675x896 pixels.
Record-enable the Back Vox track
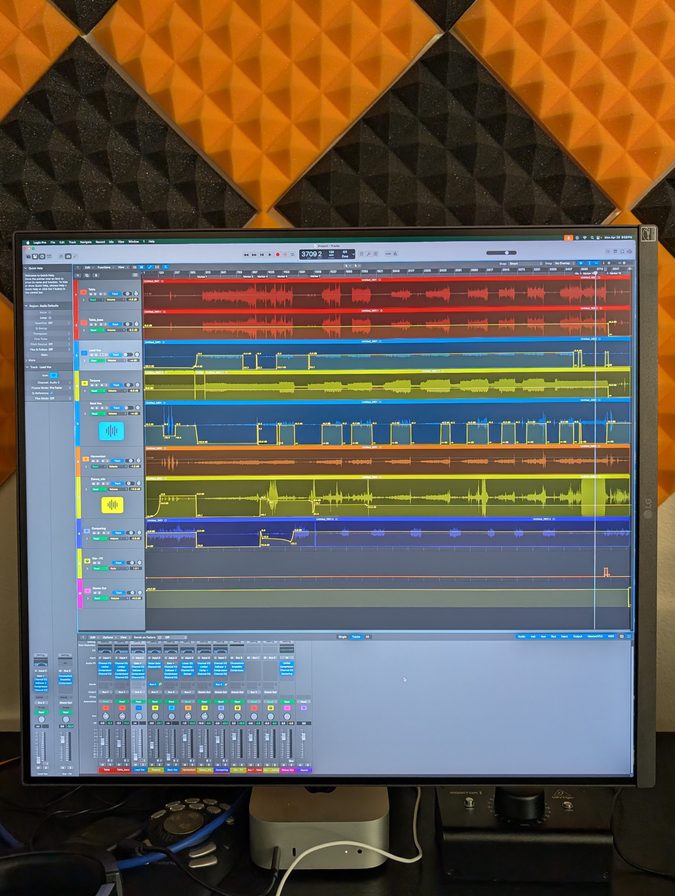[x=102, y=408]
